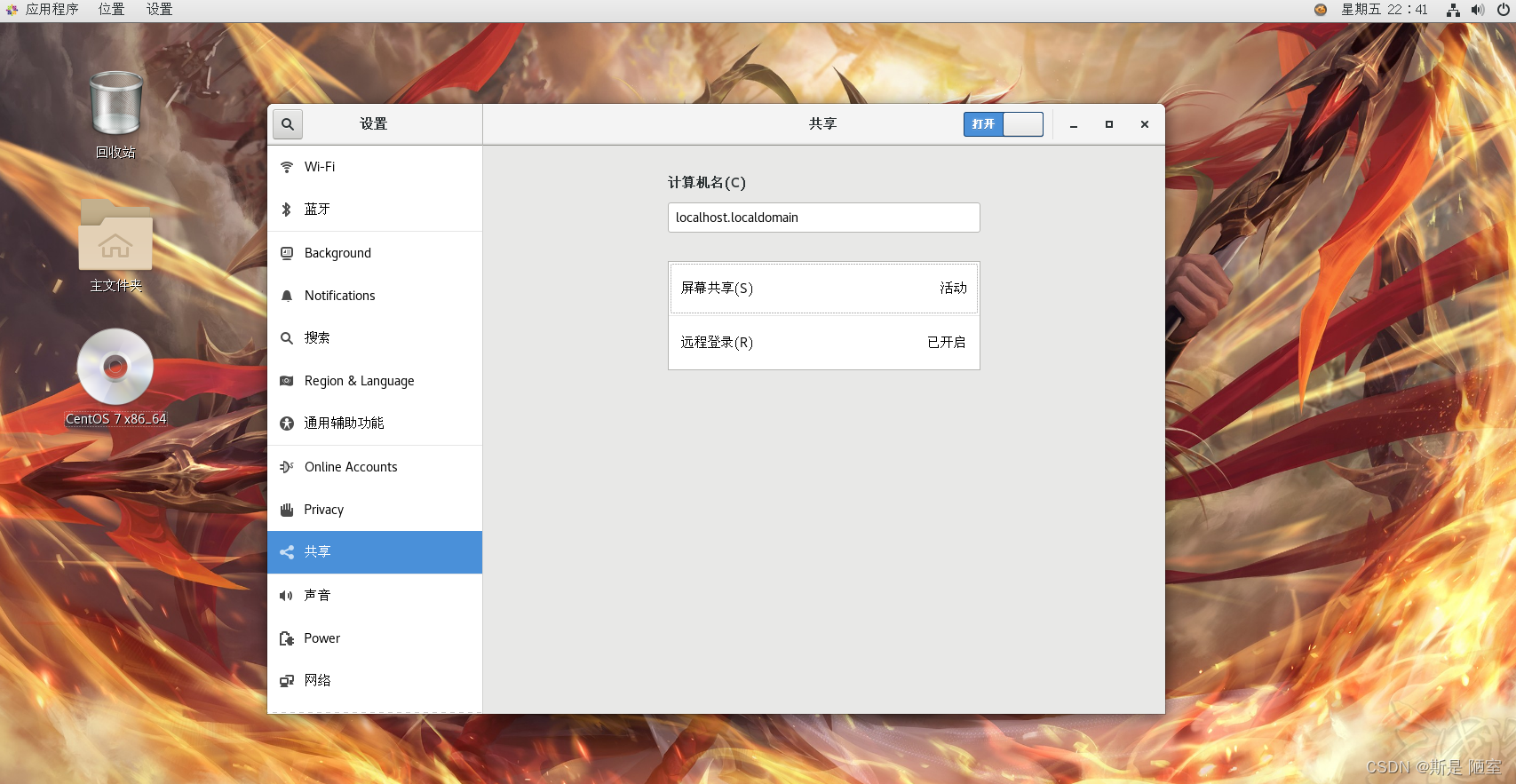Click the 应用程序 menu icon in top bar
Viewport: 1516px width, 784px height.
pos(12,10)
